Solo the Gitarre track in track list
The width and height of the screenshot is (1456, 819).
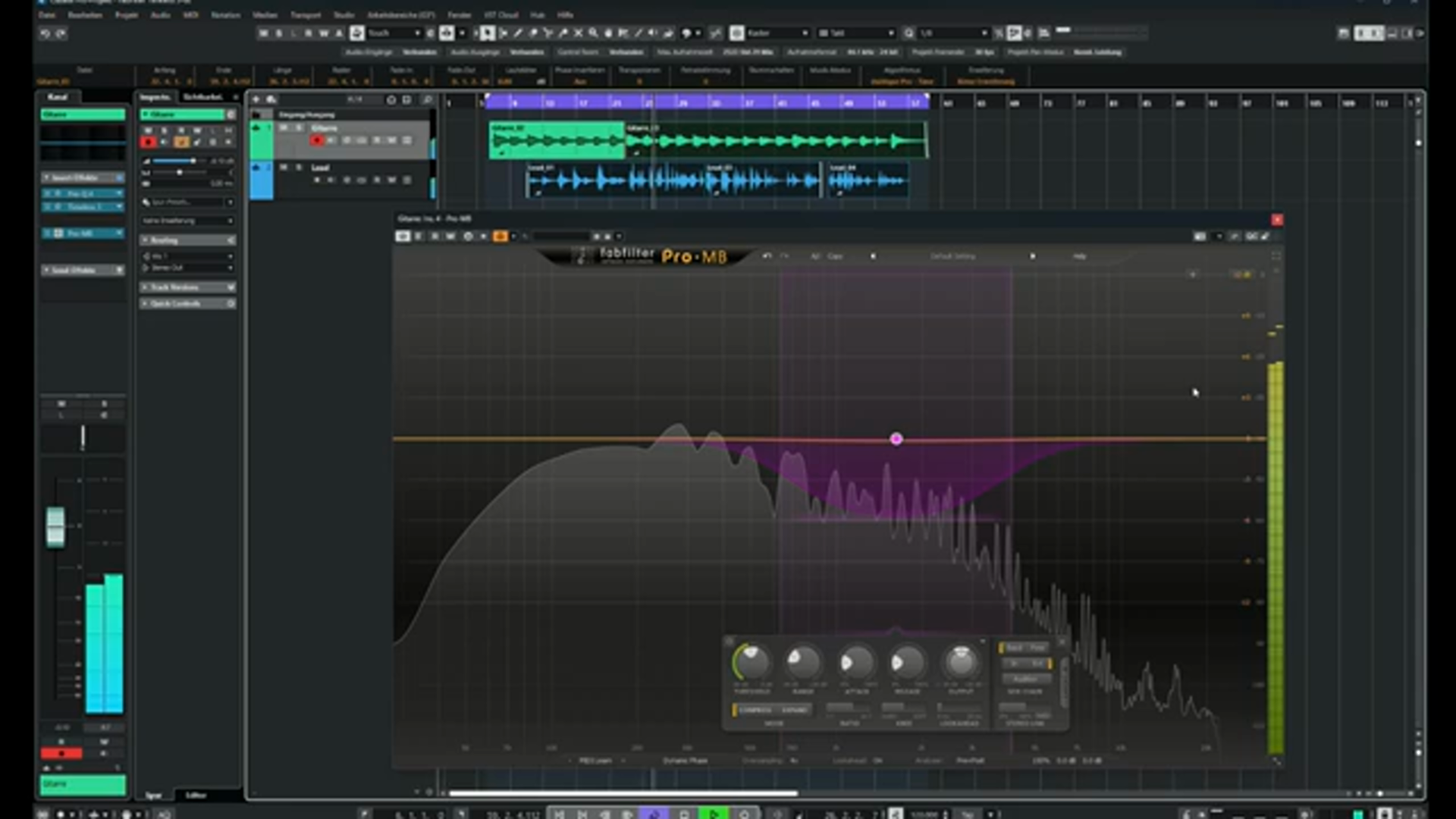[299, 127]
